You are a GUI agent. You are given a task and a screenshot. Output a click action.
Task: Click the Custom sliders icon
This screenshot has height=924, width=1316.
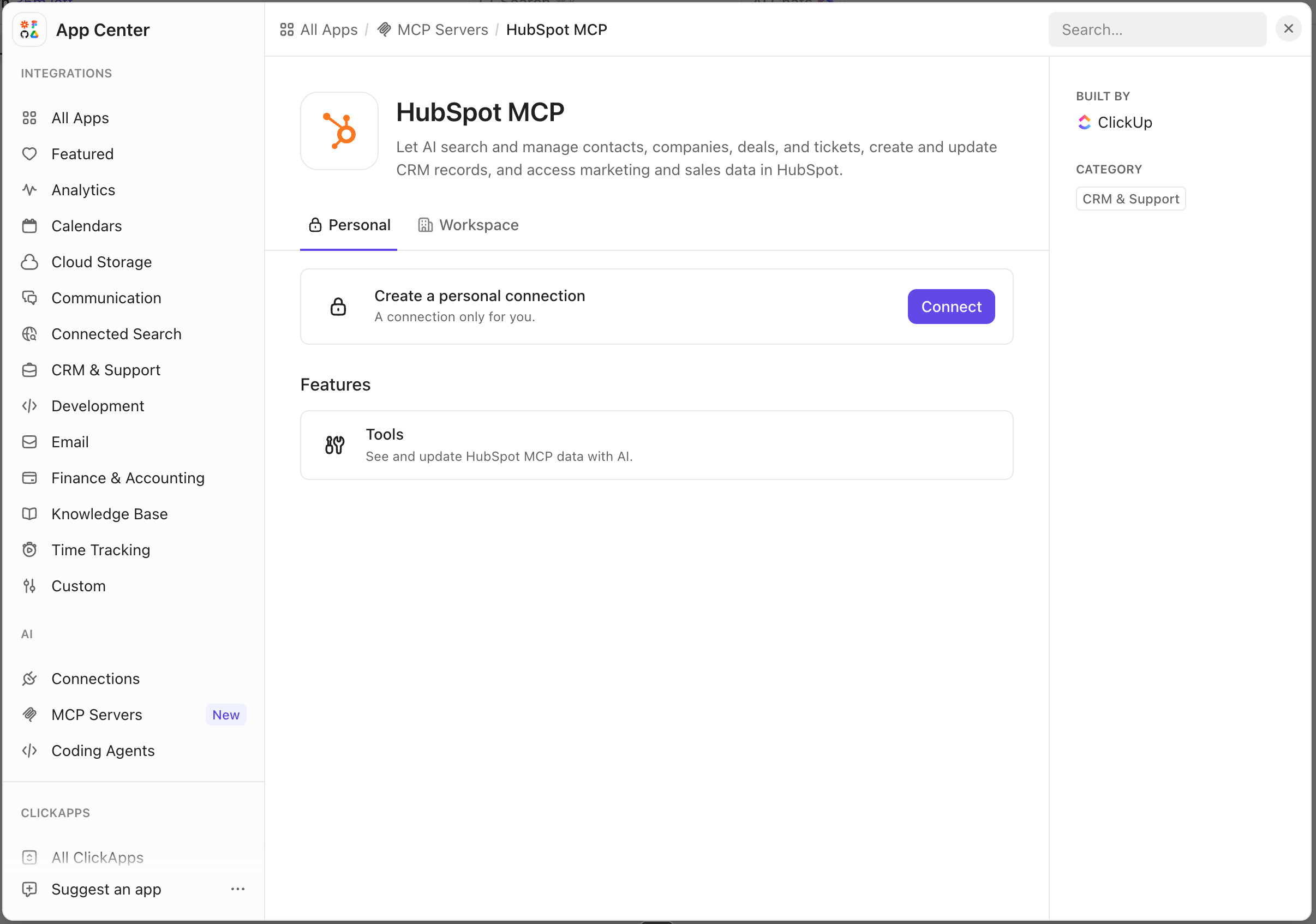(29, 586)
